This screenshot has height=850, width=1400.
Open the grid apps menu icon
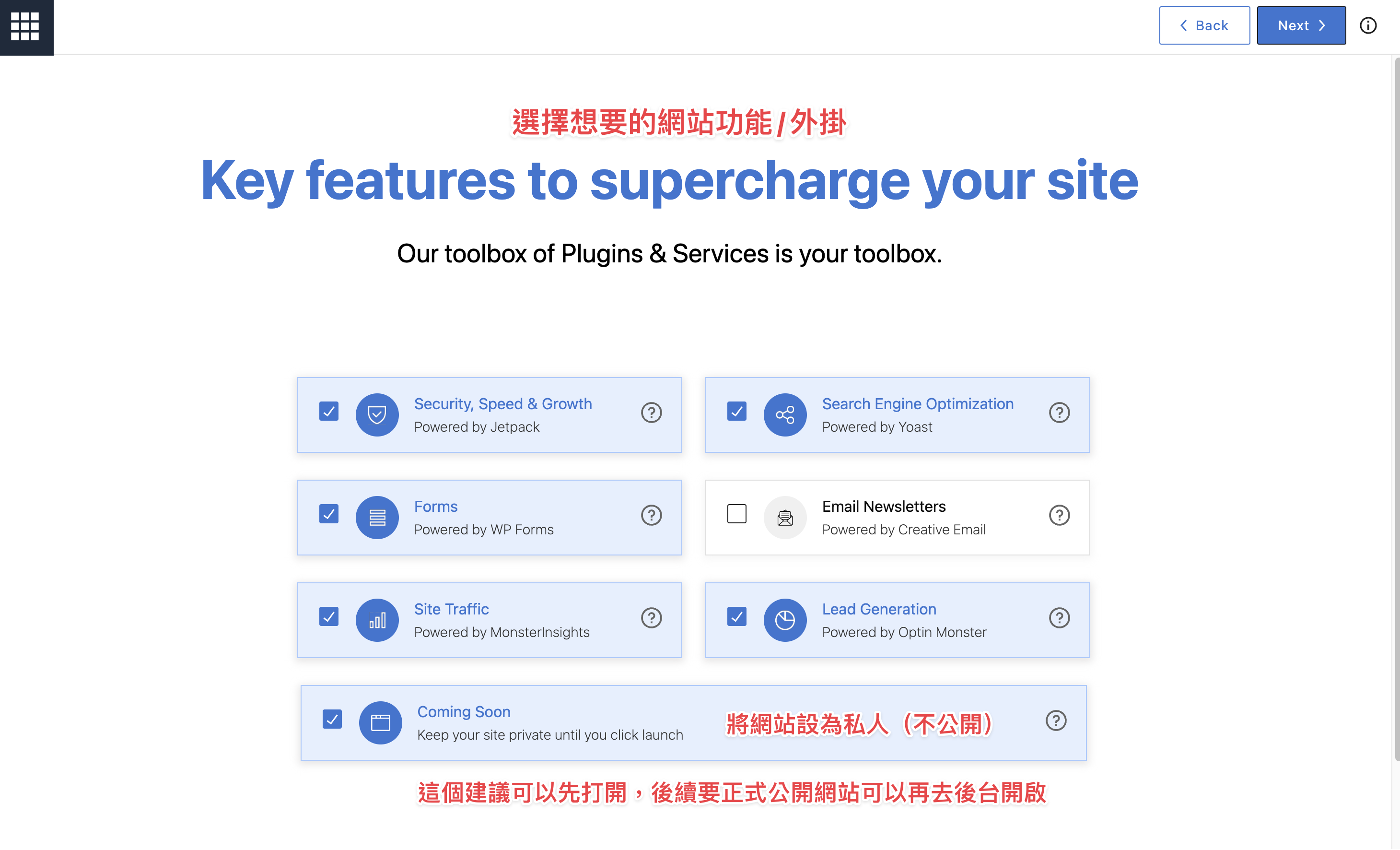coord(25,26)
